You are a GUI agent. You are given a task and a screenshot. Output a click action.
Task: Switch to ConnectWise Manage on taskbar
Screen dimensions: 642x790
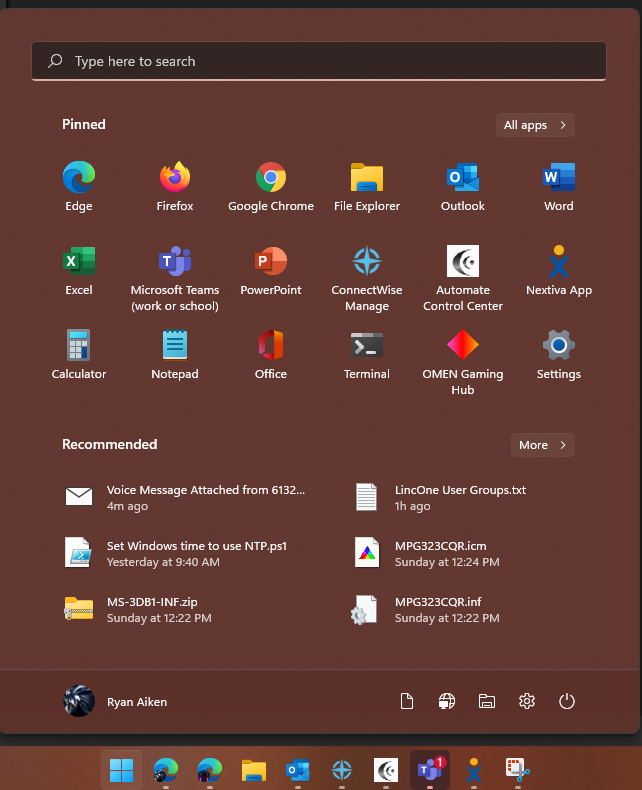tap(342, 770)
